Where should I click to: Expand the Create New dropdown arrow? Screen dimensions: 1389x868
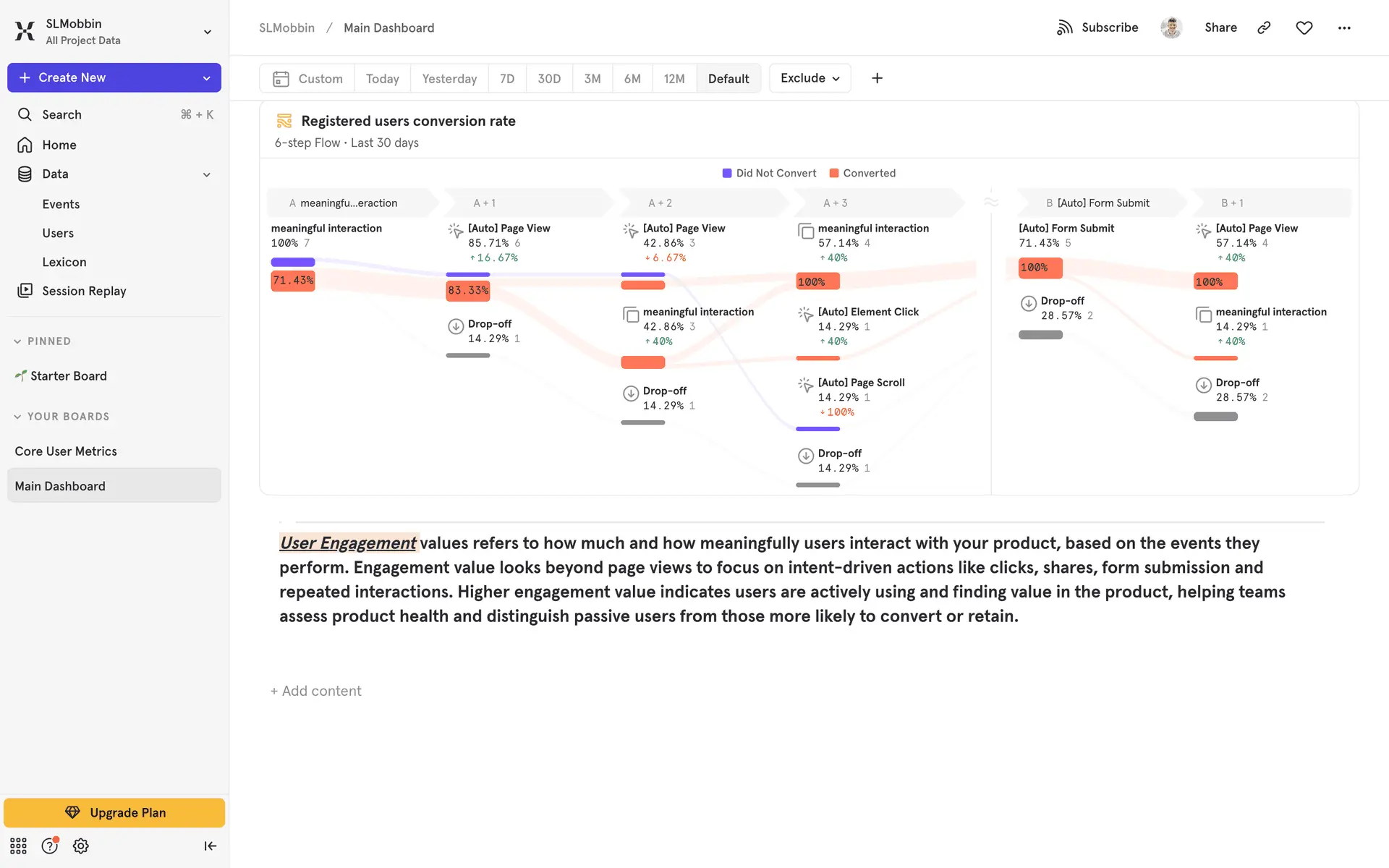(x=207, y=78)
